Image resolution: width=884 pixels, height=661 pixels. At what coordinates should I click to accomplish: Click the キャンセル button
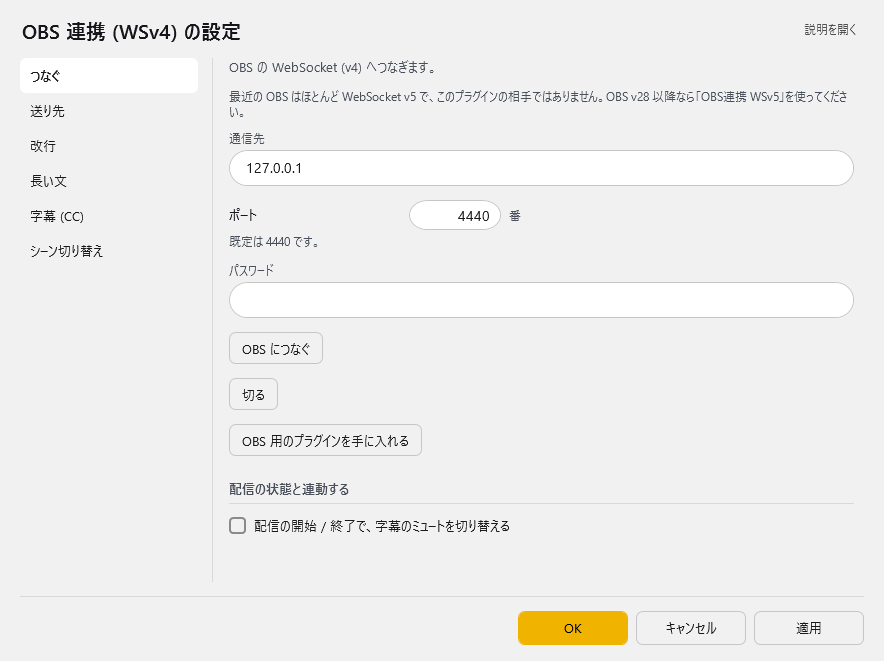[691, 628]
